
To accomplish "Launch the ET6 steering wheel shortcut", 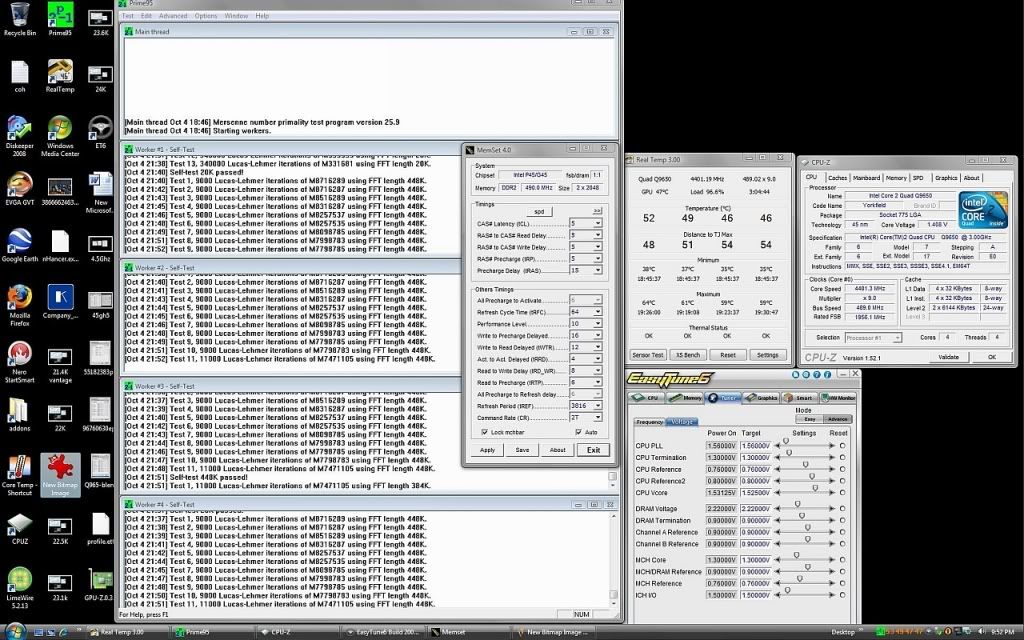I will (x=101, y=132).
